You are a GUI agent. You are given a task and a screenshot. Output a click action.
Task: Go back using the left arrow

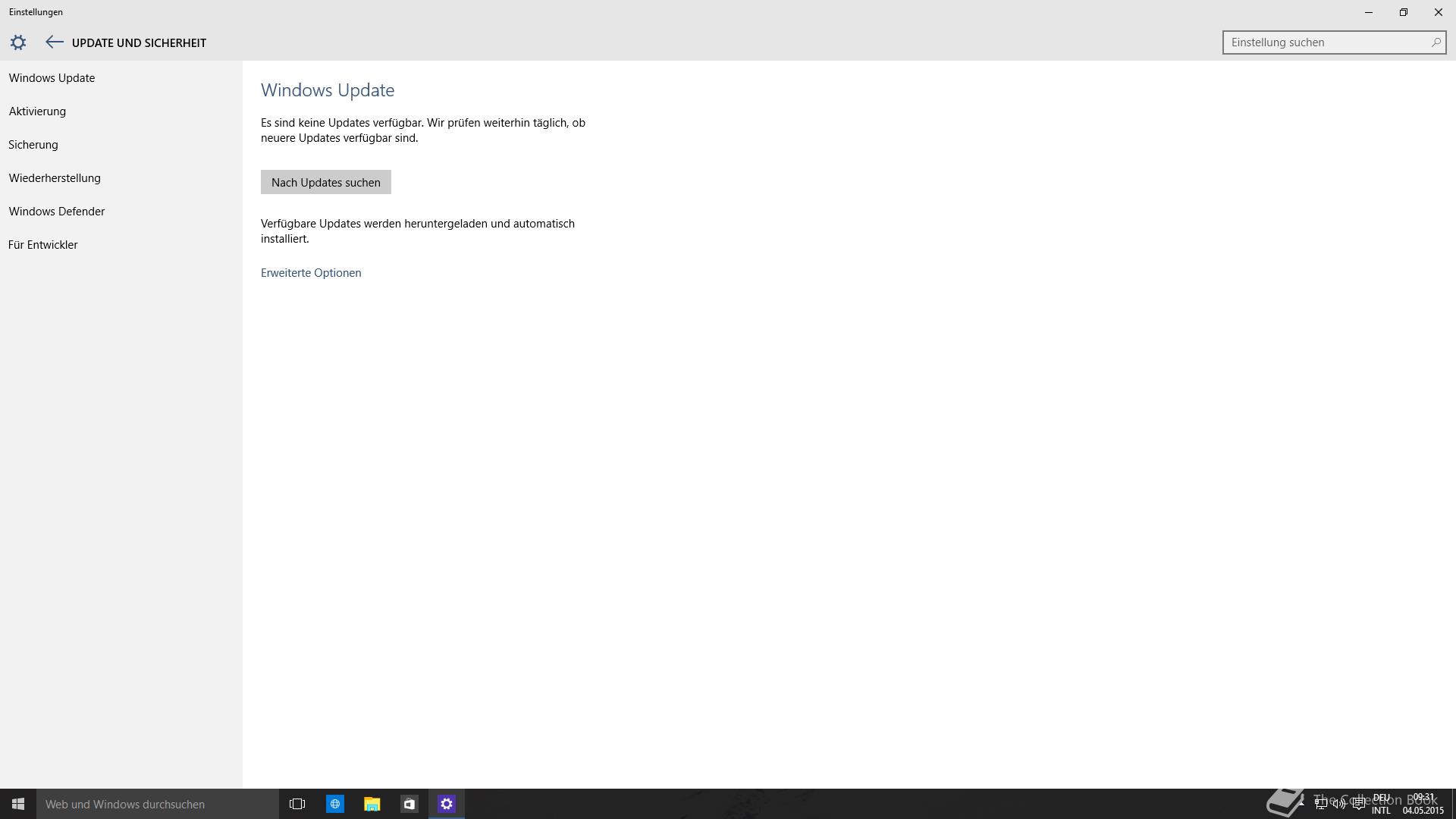tap(54, 42)
